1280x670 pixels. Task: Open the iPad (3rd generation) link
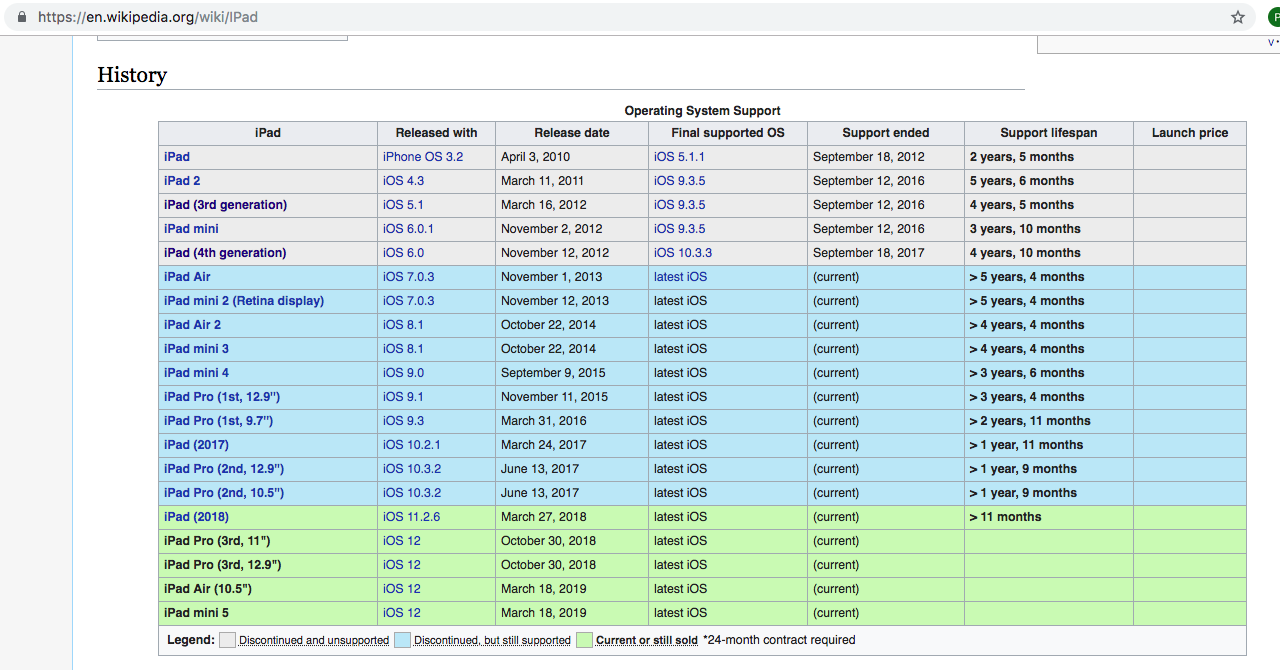[x=225, y=205]
